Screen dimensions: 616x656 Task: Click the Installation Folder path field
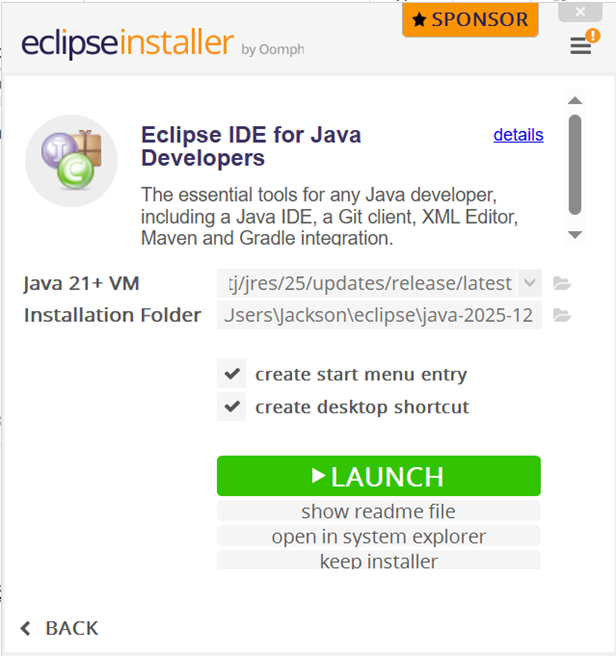379,315
